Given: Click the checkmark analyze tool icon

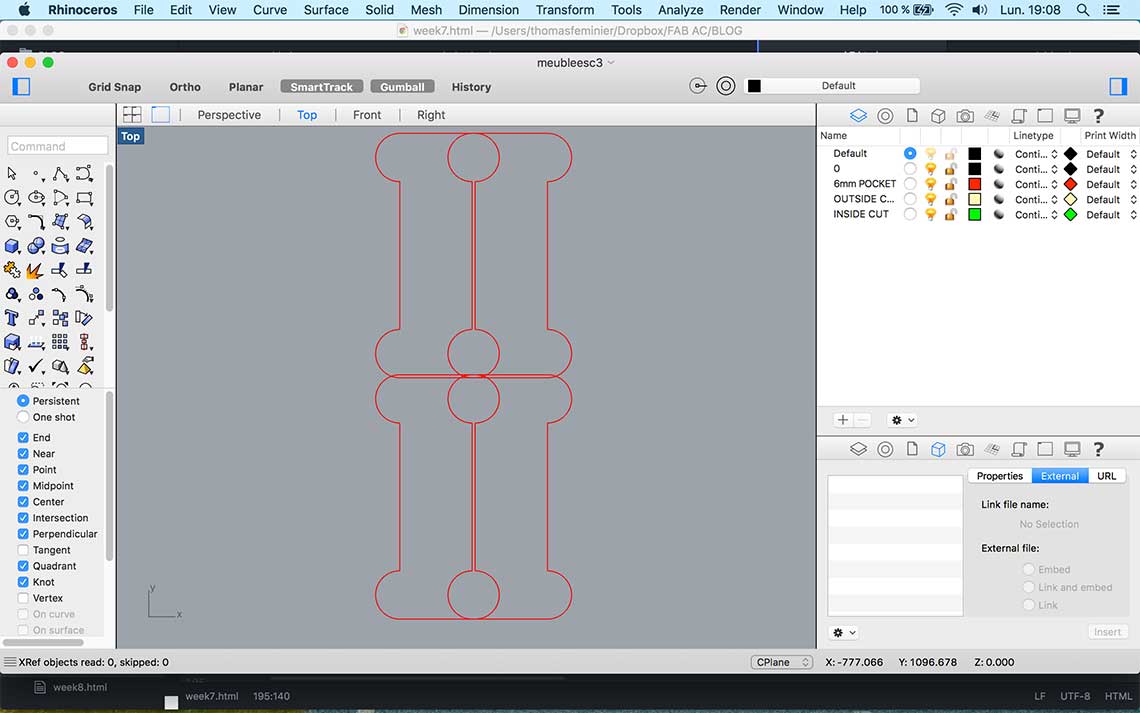Looking at the screenshot, I should coord(36,366).
